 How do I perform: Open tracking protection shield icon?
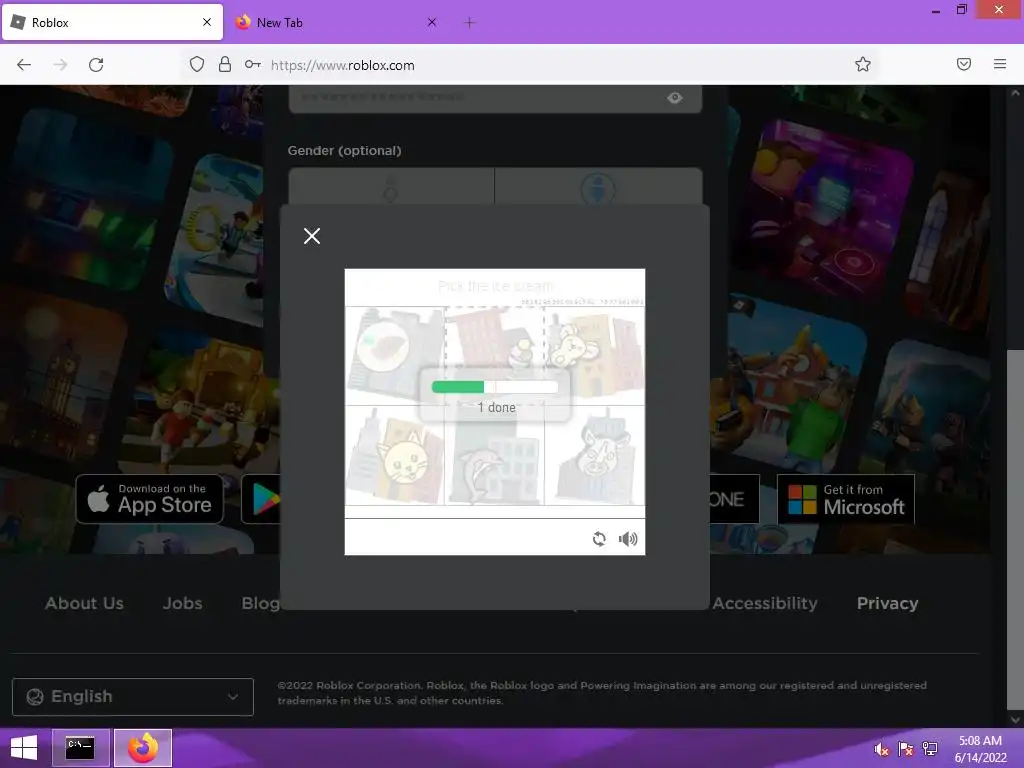[197, 64]
